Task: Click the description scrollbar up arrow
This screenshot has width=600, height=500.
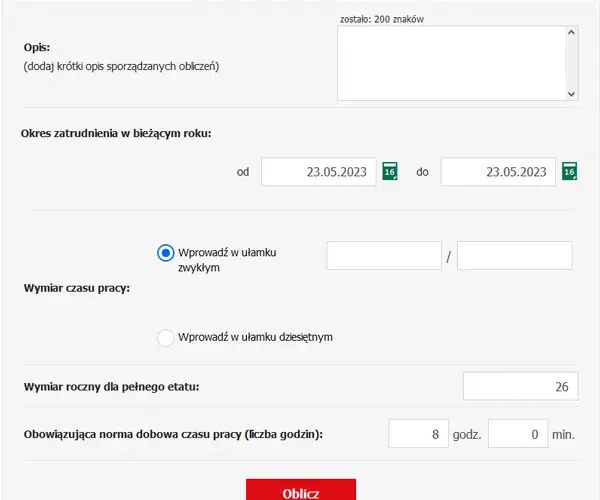Action: (x=572, y=33)
